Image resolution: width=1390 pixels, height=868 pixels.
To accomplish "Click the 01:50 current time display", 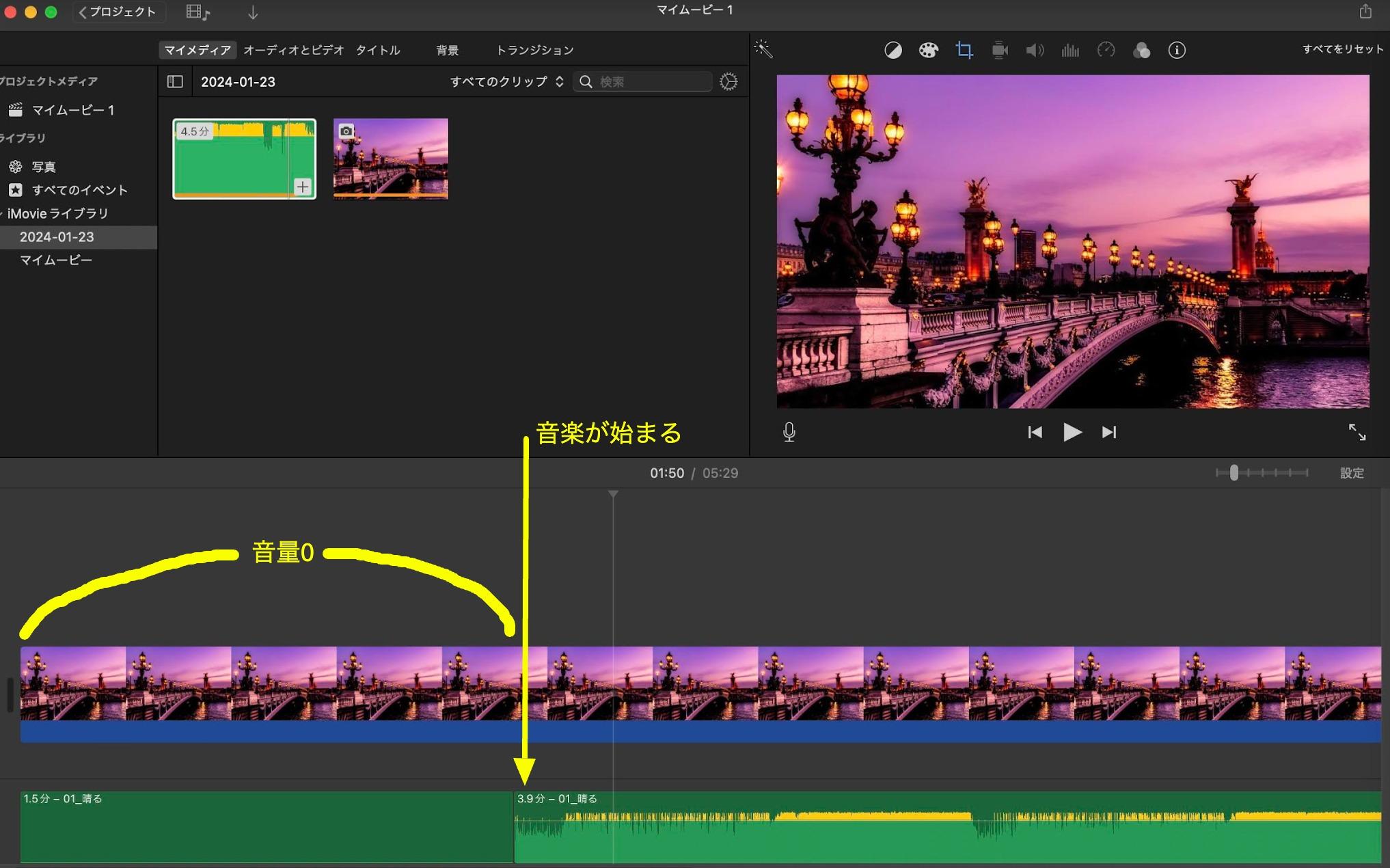I will coord(667,473).
